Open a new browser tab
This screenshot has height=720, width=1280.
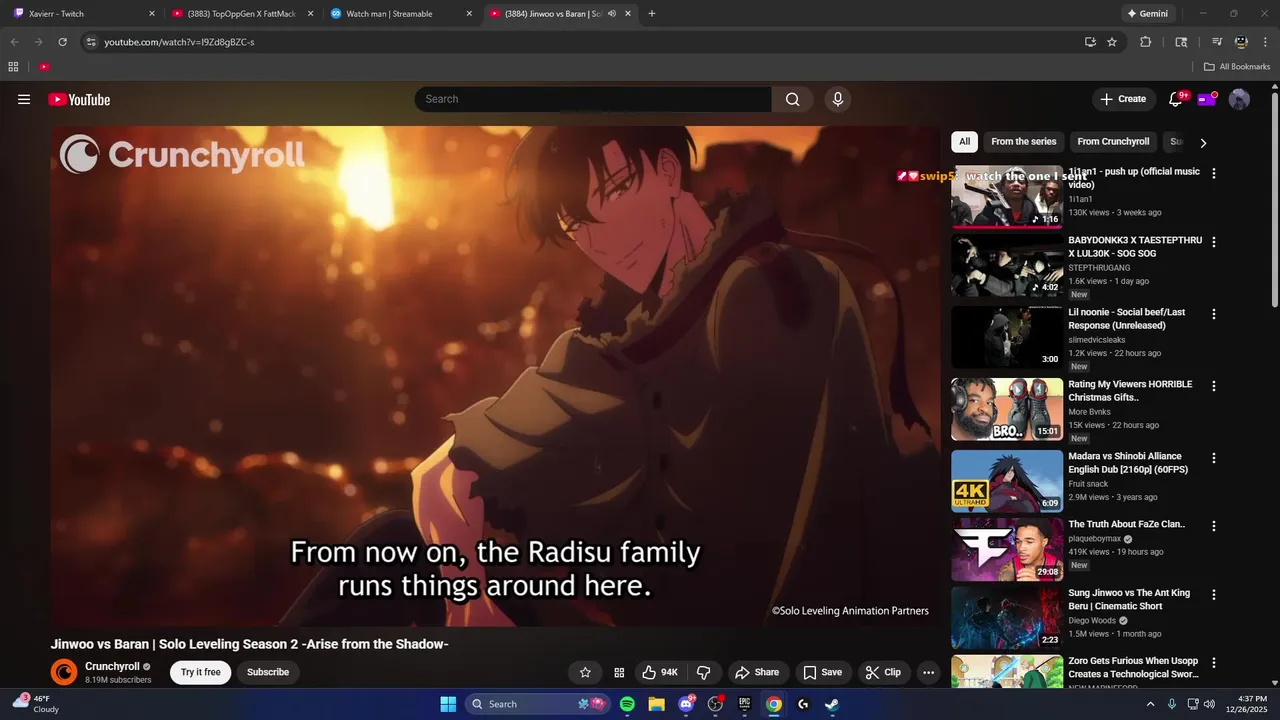point(652,14)
